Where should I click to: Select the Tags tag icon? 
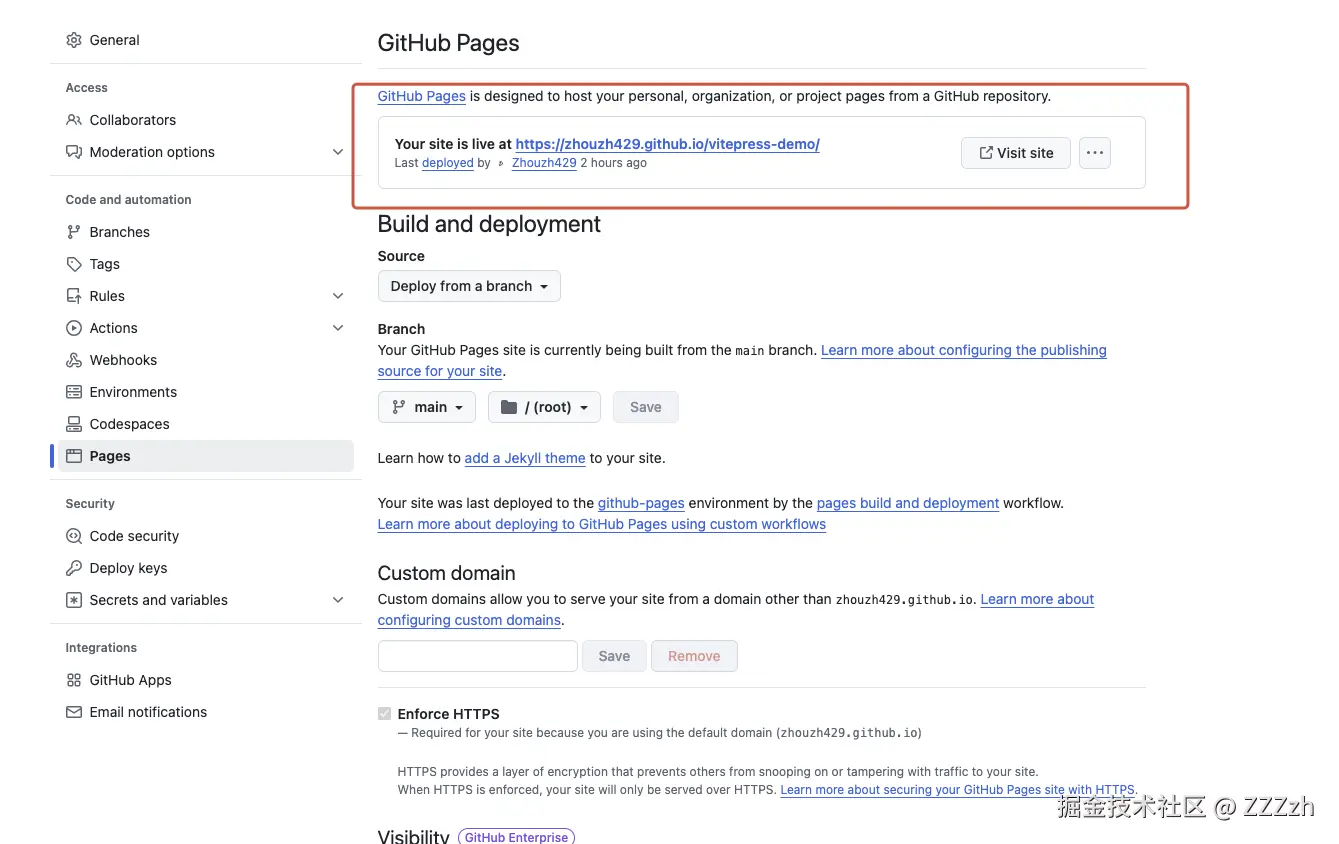pos(74,264)
